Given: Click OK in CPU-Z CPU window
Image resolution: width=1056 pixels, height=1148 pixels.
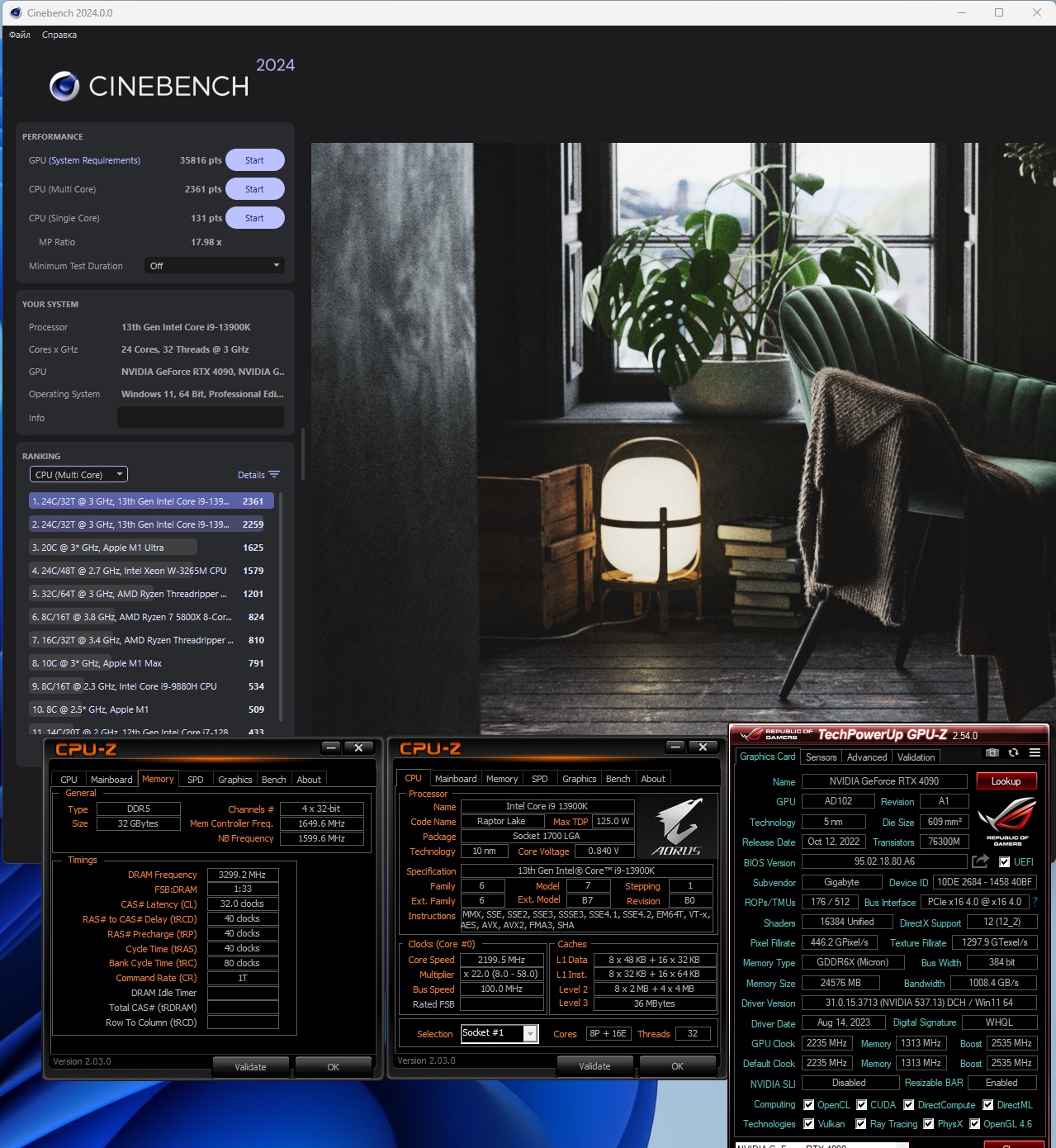Looking at the screenshot, I should click(677, 1066).
